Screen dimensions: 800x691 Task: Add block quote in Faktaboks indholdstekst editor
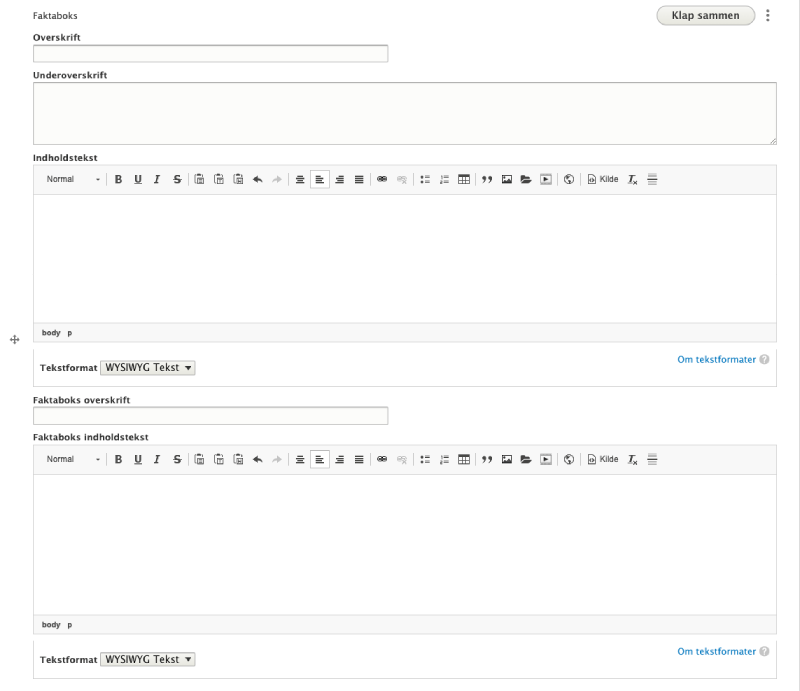click(x=488, y=460)
